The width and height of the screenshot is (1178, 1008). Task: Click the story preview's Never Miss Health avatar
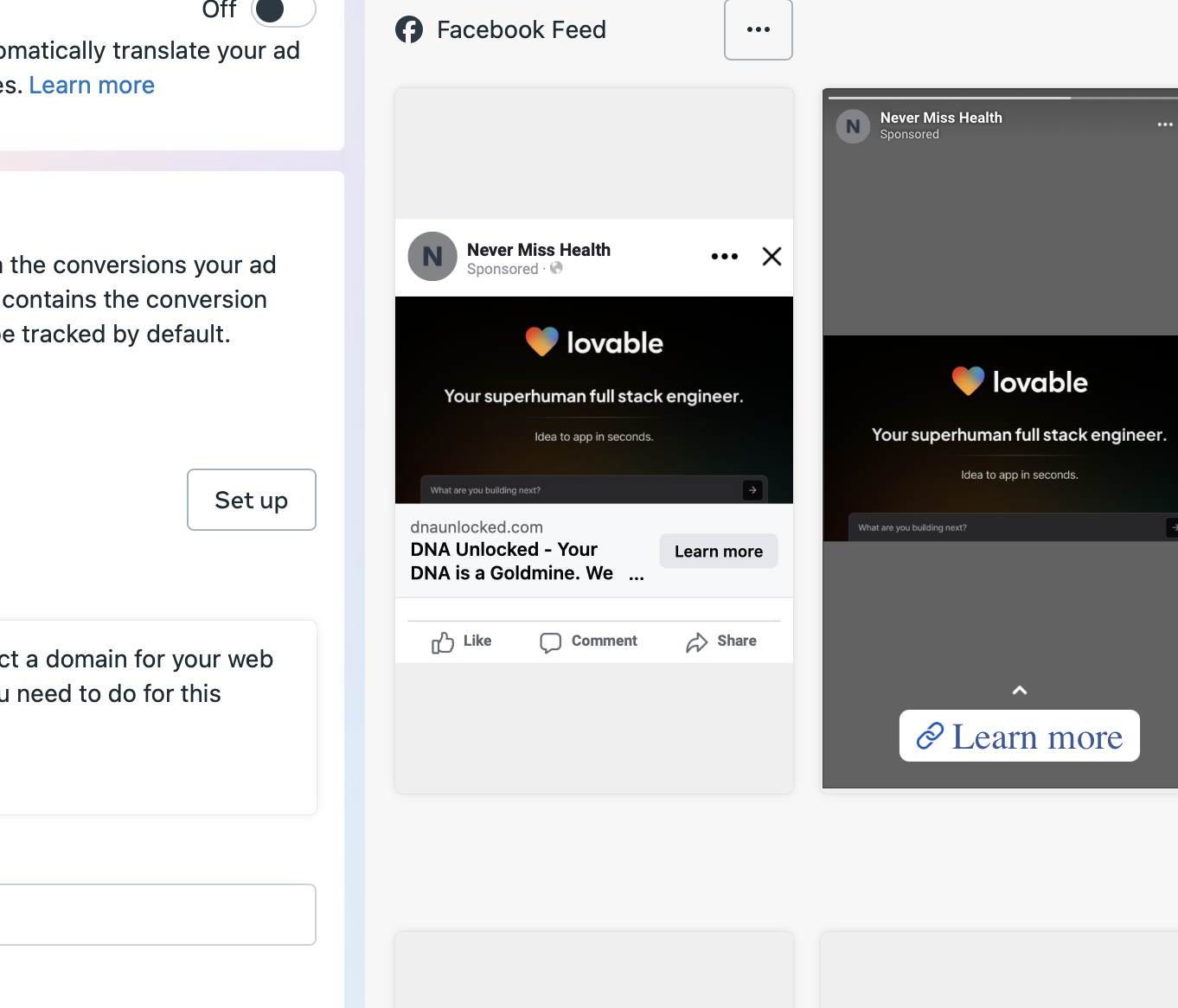[853, 126]
